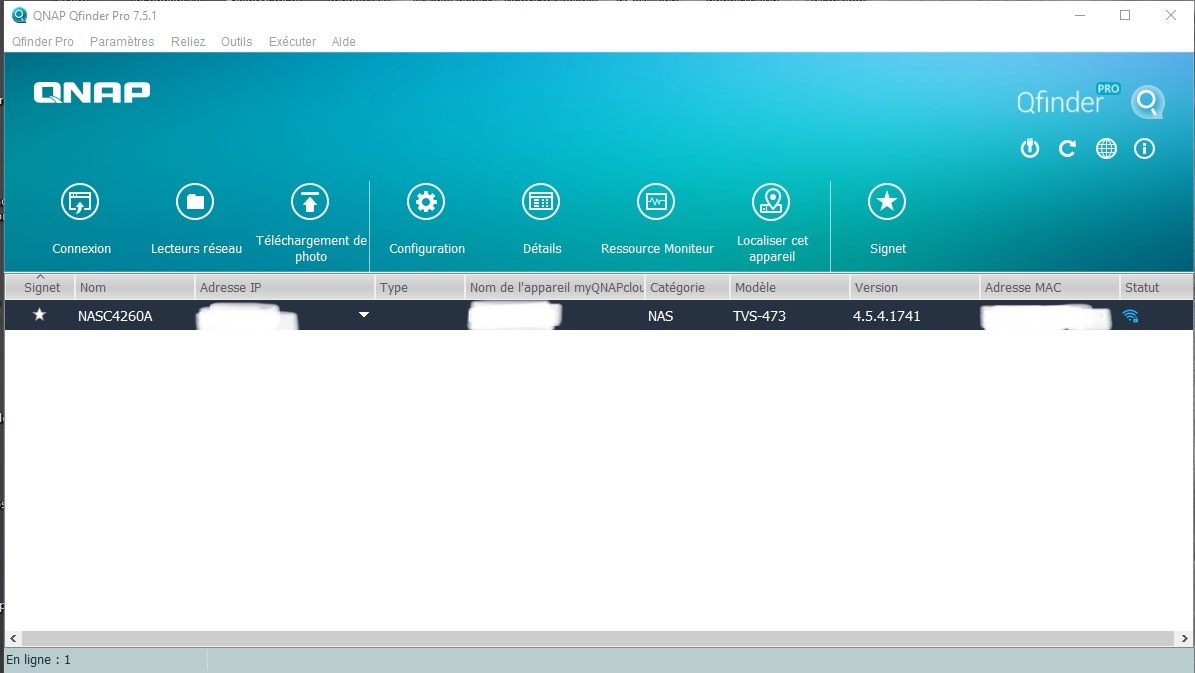Viewport: 1195px width, 673px height.
Task: Sort by the Adresse IP column header
Action: click(284, 287)
